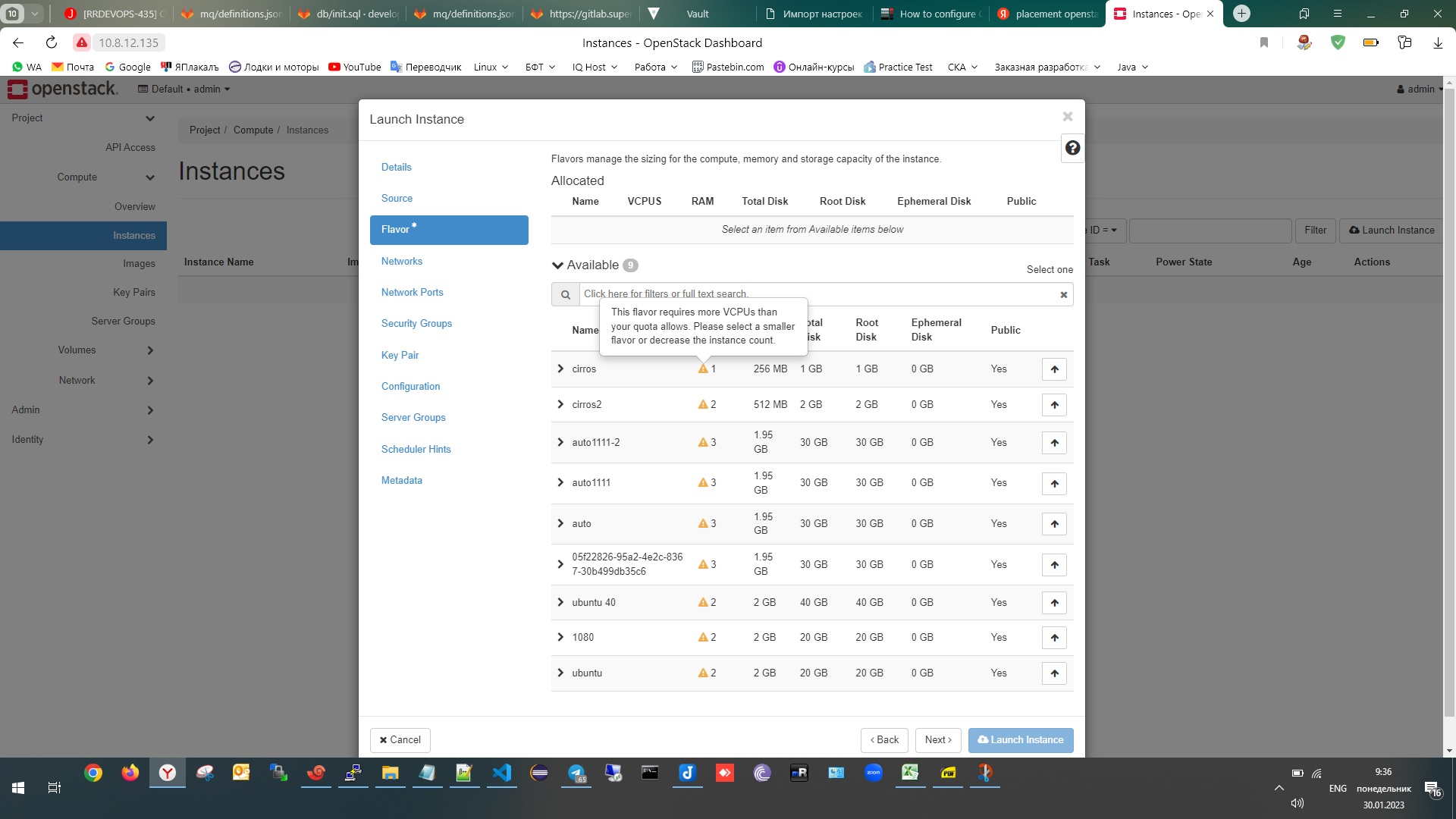This screenshot has width=1456, height=819.
Task: Click the flavor filter search field
Action: pos(815,294)
